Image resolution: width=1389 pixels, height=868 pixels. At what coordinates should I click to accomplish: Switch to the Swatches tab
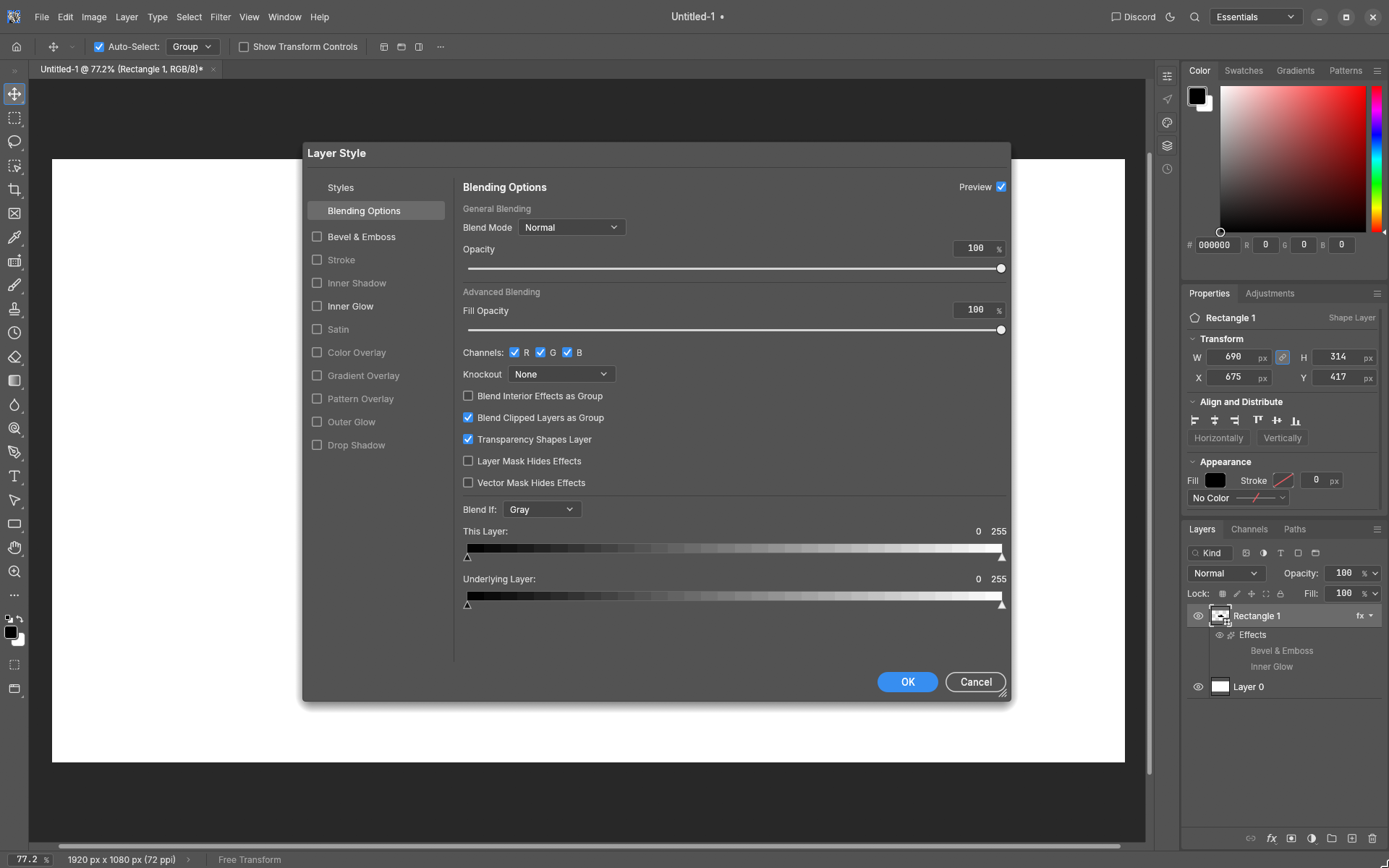coord(1244,71)
